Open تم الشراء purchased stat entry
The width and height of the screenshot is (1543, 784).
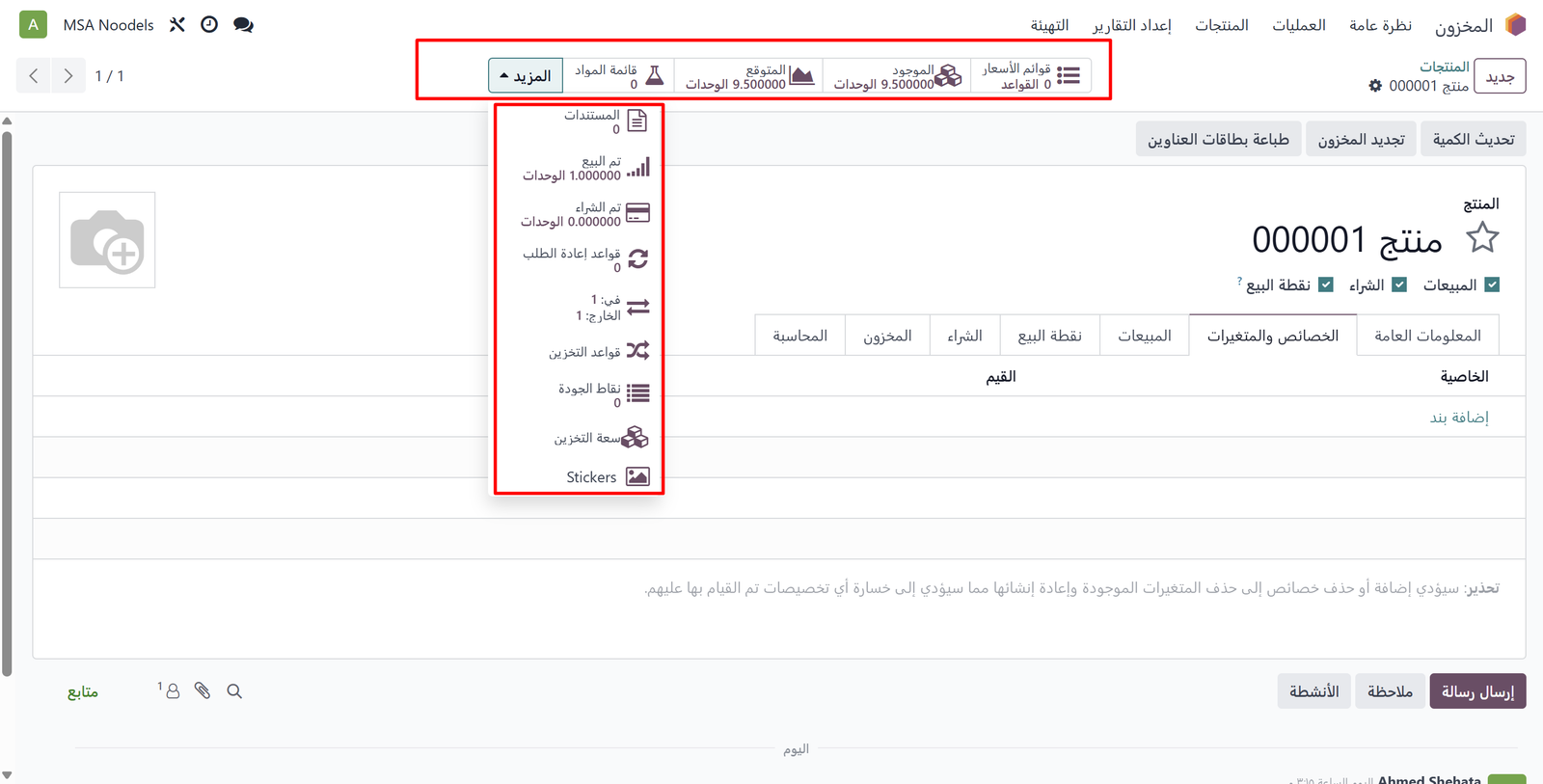[585, 214]
